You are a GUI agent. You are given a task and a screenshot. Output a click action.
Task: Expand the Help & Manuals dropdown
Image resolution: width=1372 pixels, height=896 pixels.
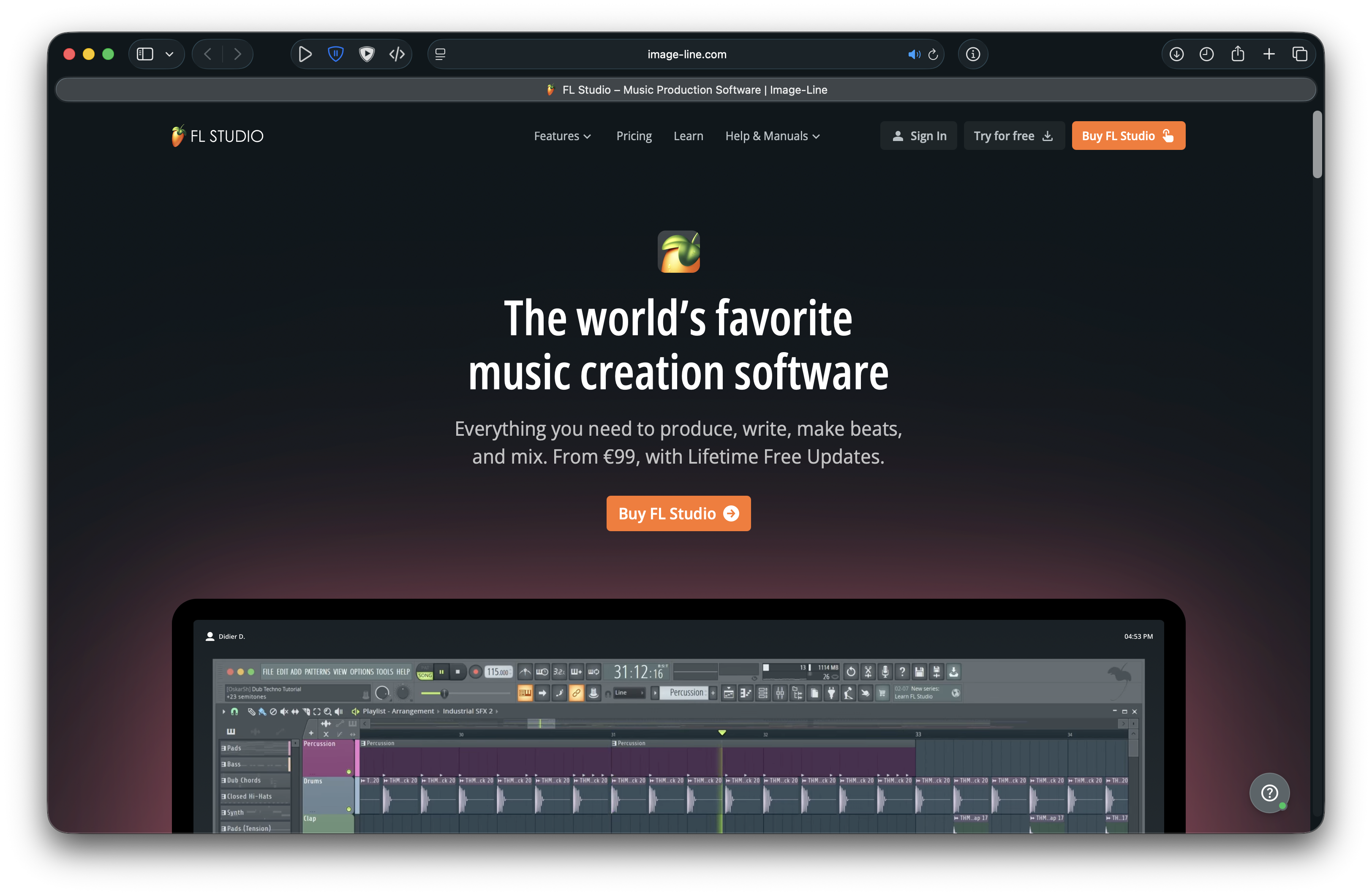773,136
